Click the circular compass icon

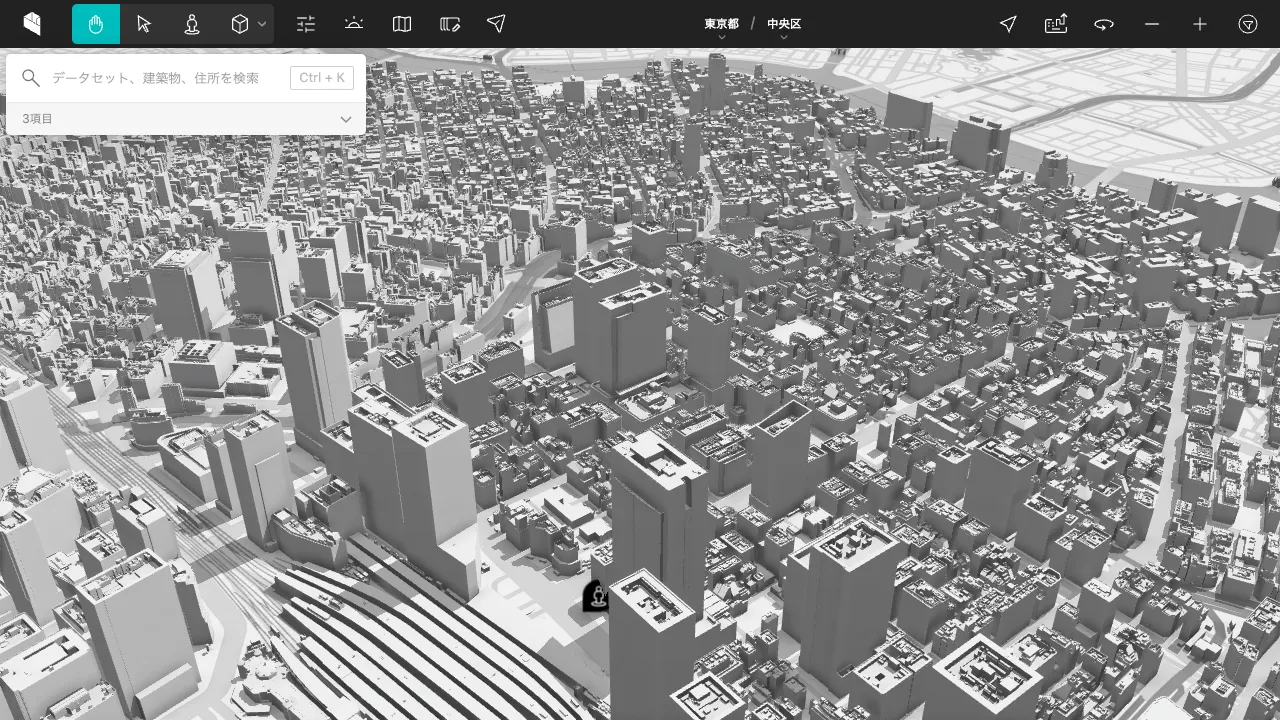1248,24
